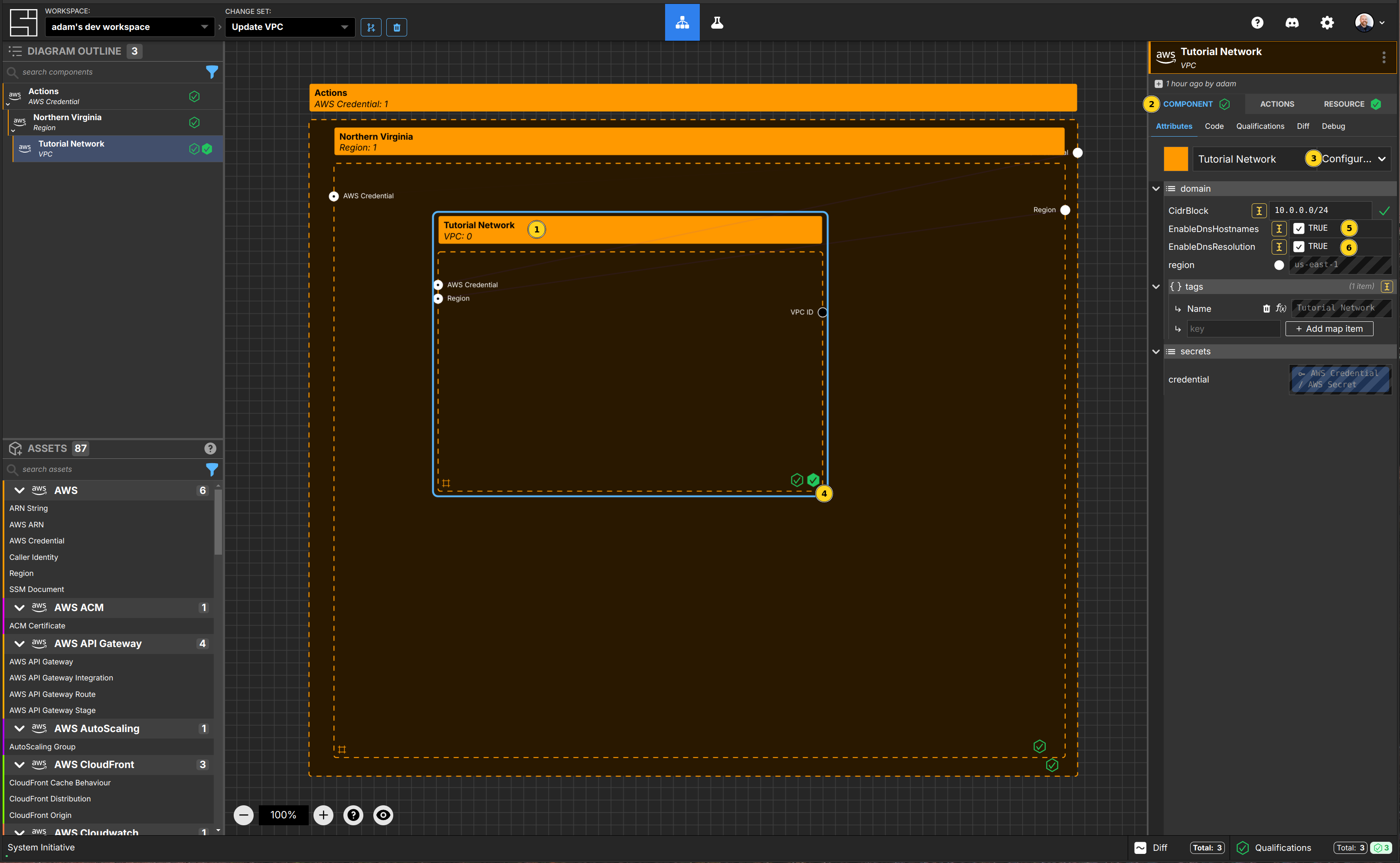The width and height of the screenshot is (1400, 863).
Task: Switch to the beaker customize view
Action: tap(717, 23)
